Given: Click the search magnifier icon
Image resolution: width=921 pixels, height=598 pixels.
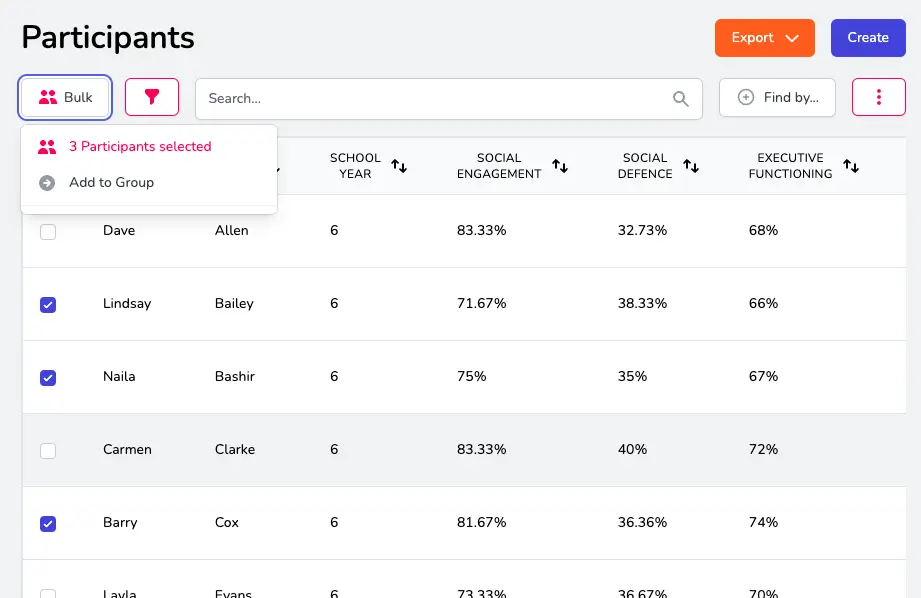Looking at the screenshot, I should click(x=681, y=98).
